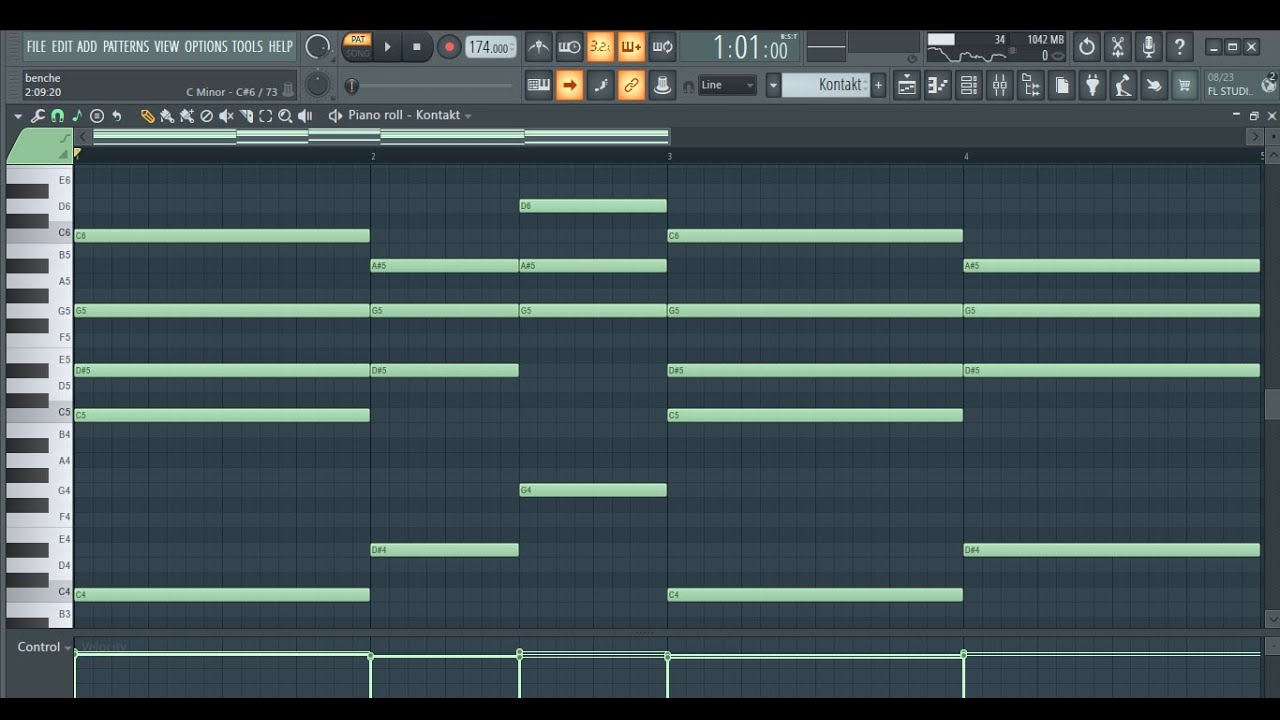The image size is (1280, 720).
Task: Open the pattern selector arrow beside Kontakt
Action: [773, 86]
